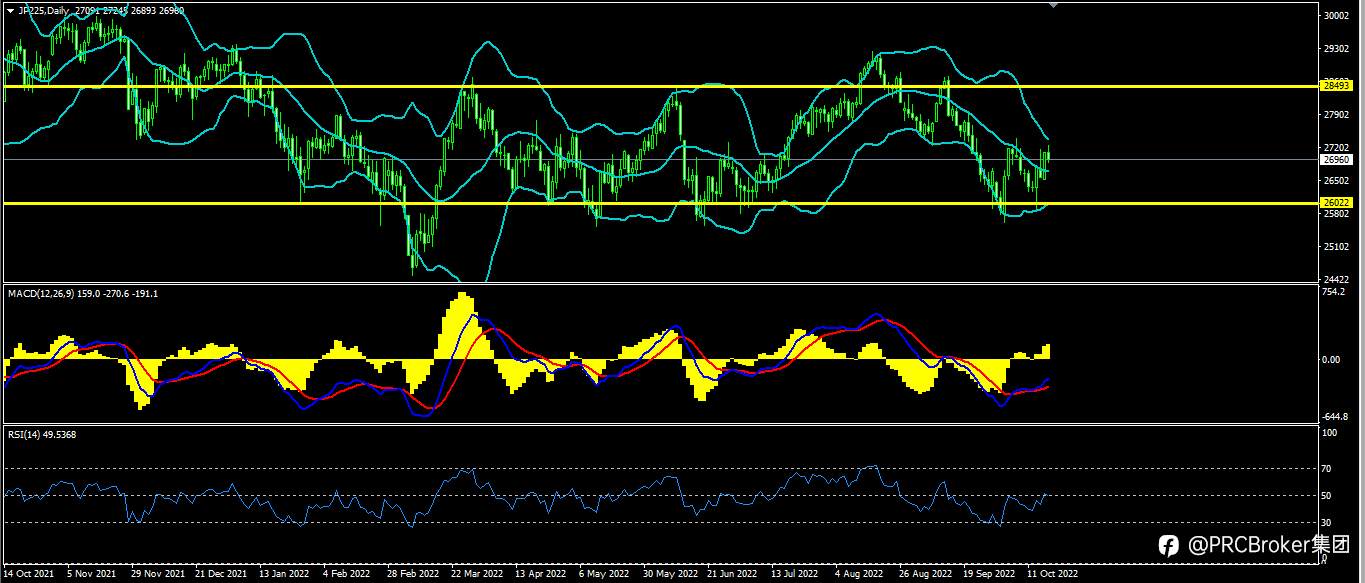The width and height of the screenshot is (1365, 583).
Task: Click the 26502 value on the price scale
Action: tap(1337, 181)
